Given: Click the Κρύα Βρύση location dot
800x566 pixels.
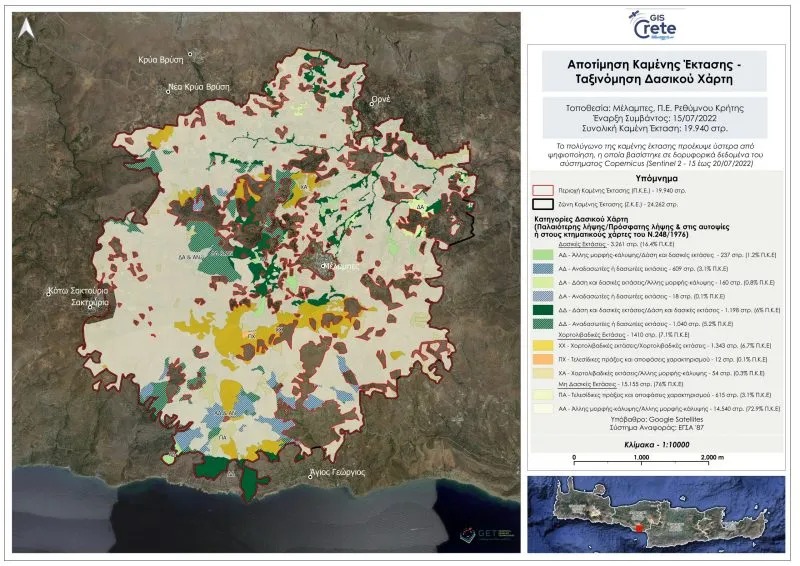Looking at the screenshot, I should click(x=190, y=53).
